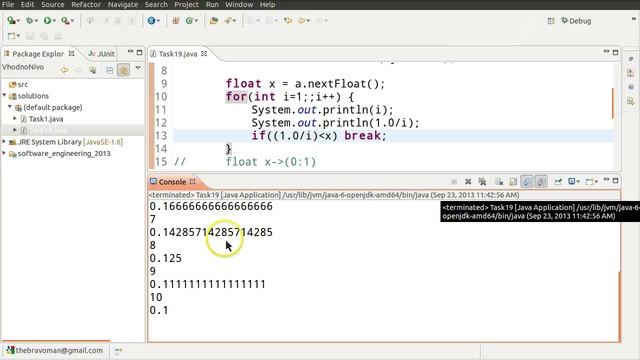Image resolution: width=640 pixels, height=360 pixels.
Task: Click the New Java Package icon
Action: point(176,20)
